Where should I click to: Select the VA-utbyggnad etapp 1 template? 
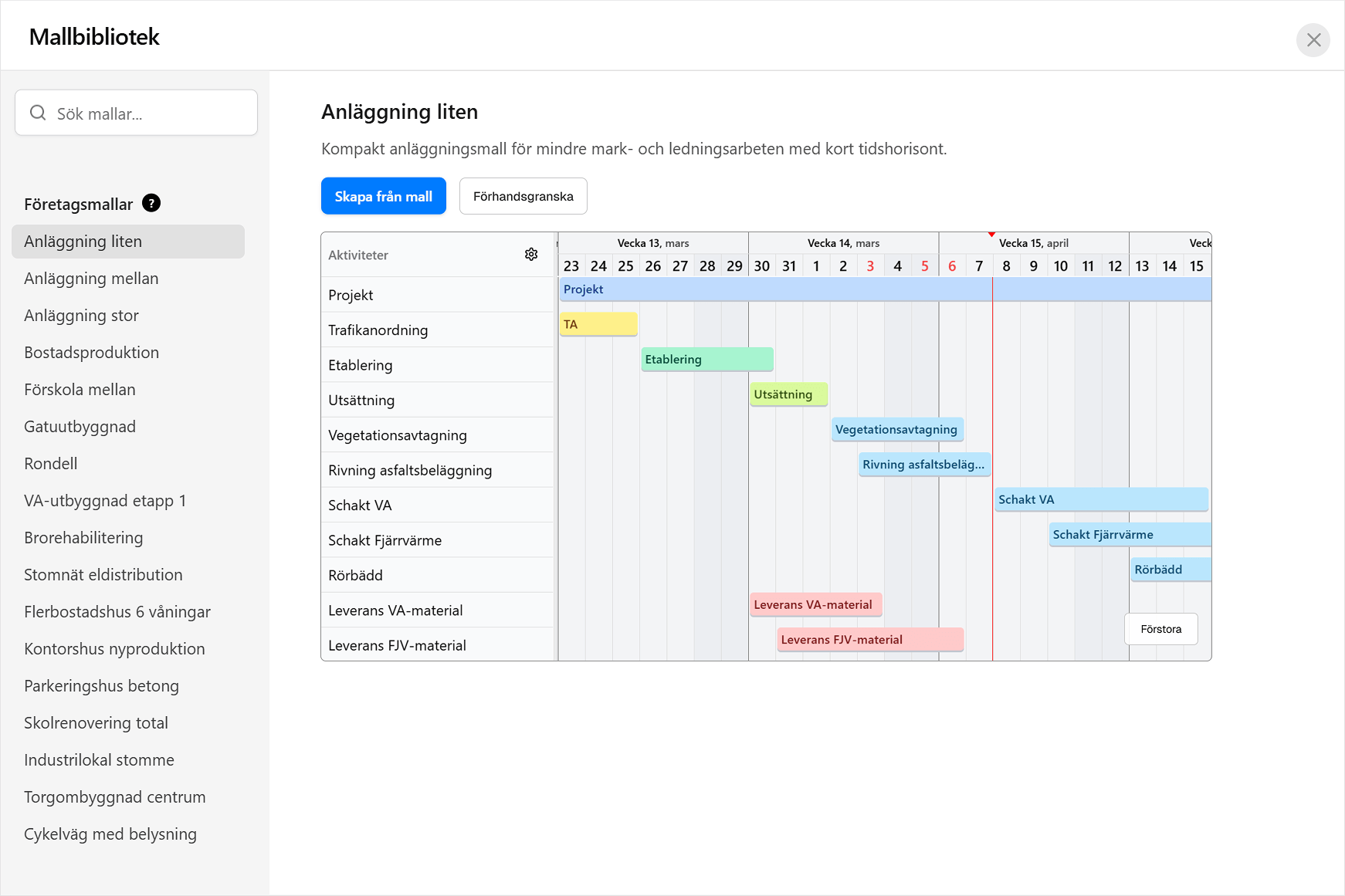tap(105, 500)
